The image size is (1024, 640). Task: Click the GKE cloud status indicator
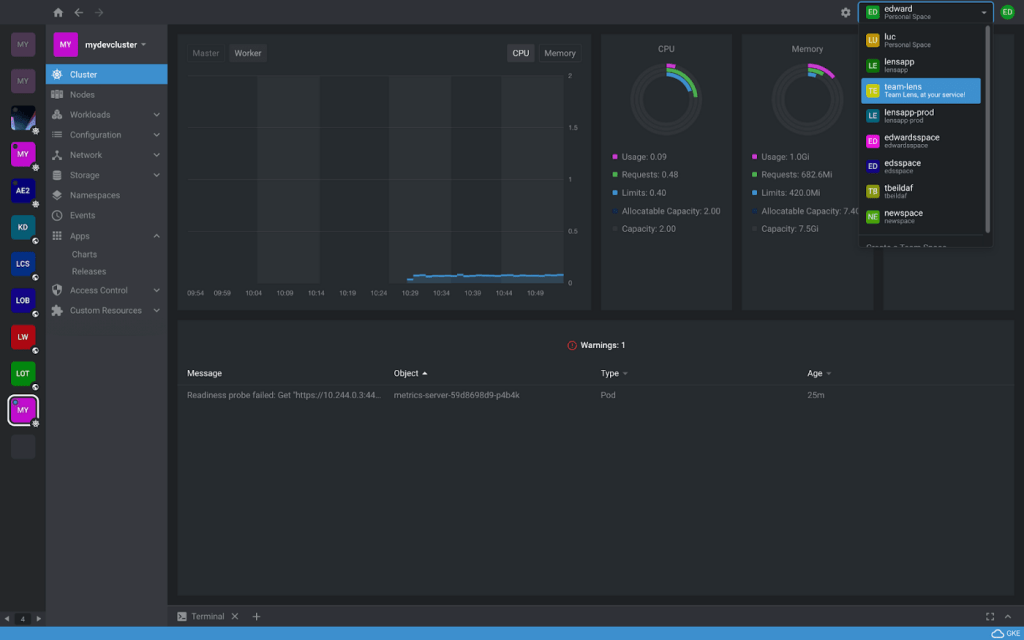coord(1004,633)
